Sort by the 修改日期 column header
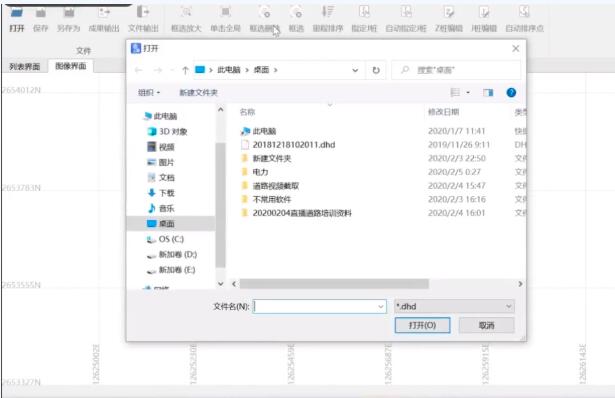Image resolution: width=615 pixels, height=398 pixels. pyautogui.click(x=443, y=112)
